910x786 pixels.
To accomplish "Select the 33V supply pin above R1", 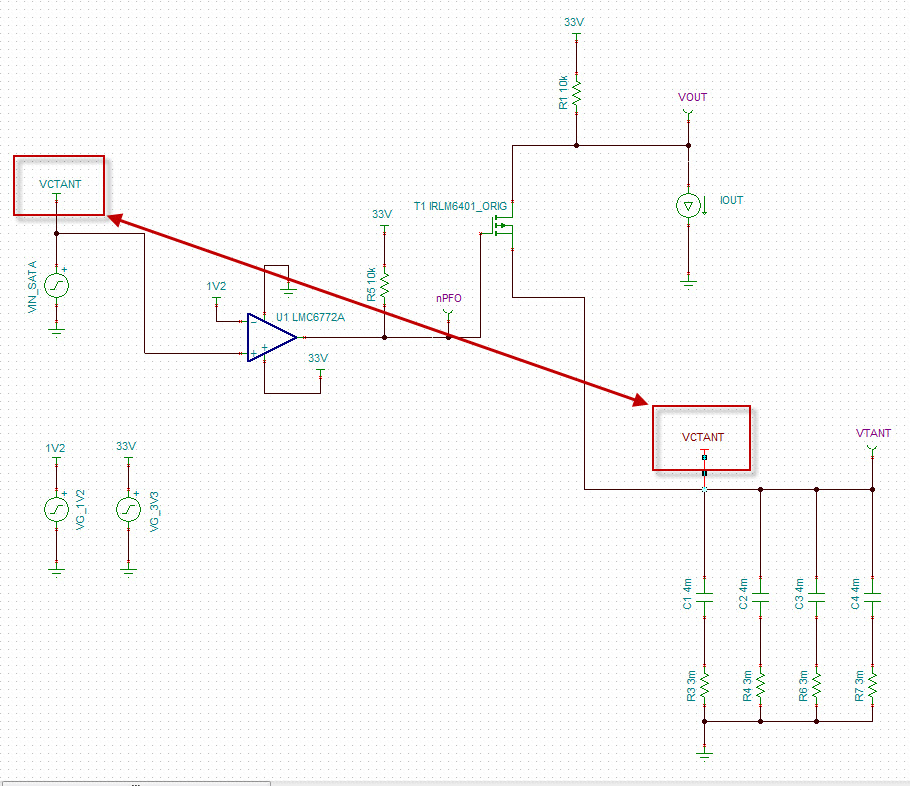I will click(x=576, y=35).
